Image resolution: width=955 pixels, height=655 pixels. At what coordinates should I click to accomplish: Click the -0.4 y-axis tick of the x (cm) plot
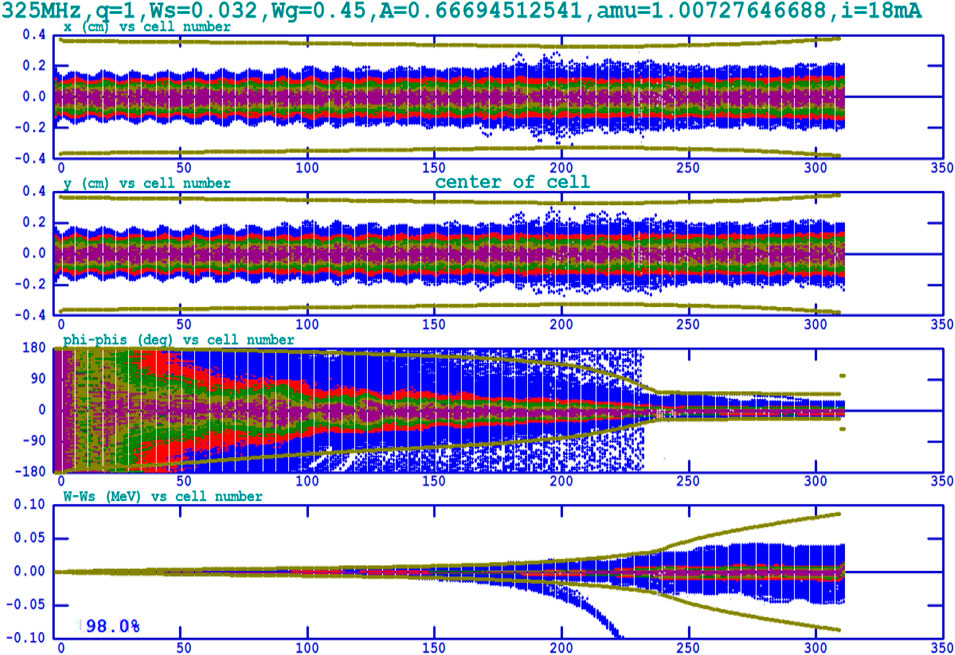coord(30,158)
